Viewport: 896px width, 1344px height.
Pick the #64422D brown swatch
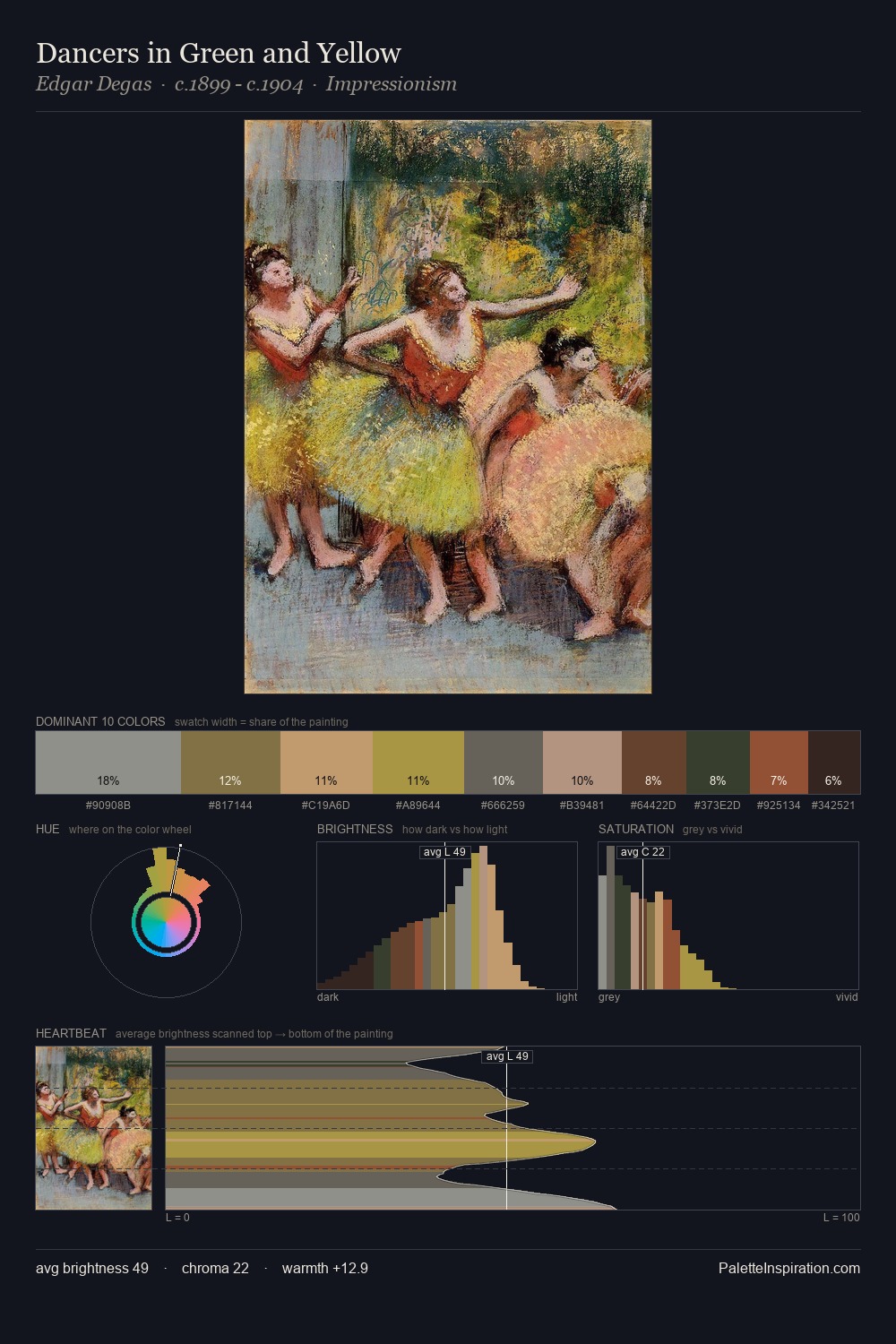(x=654, y=762)
